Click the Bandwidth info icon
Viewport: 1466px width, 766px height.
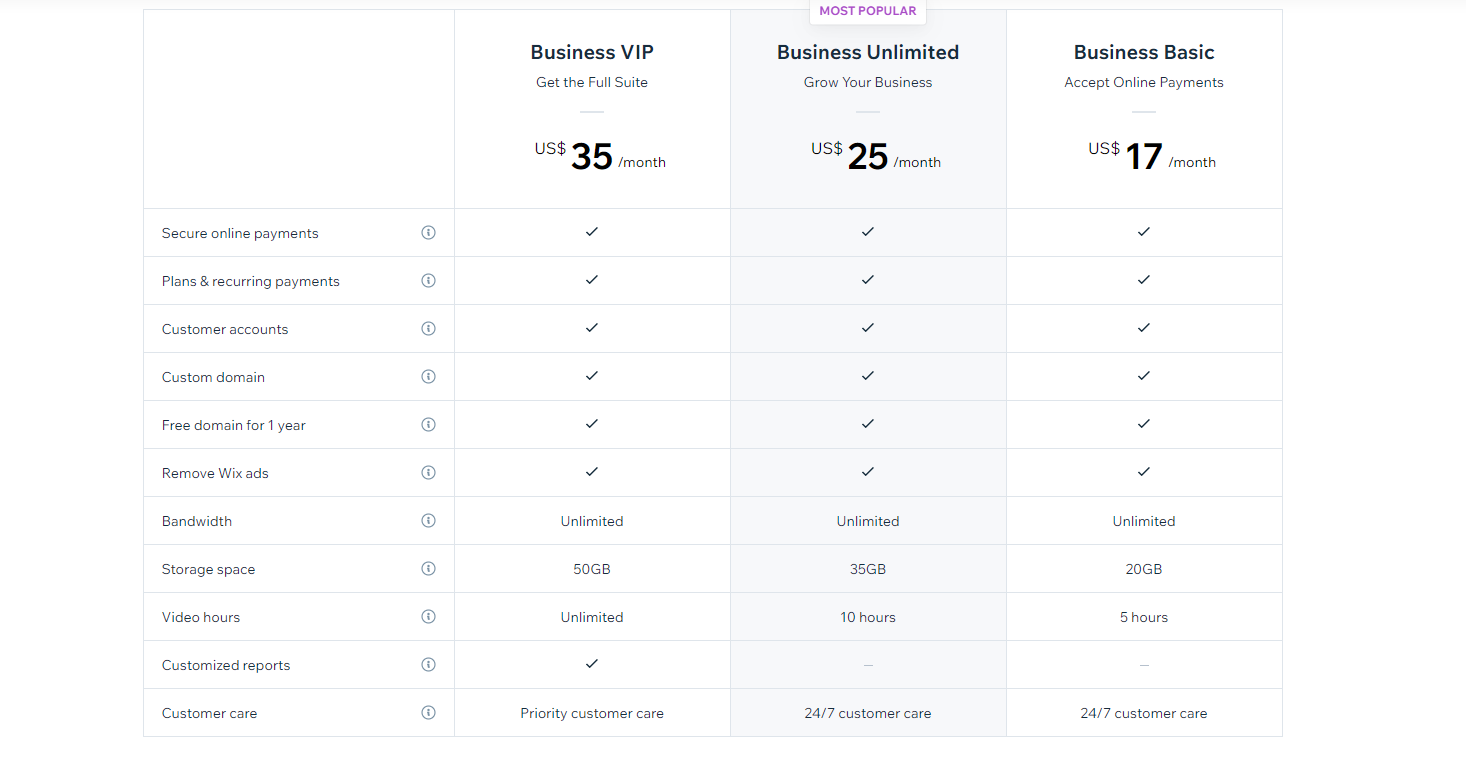click(x=428, y=521)
